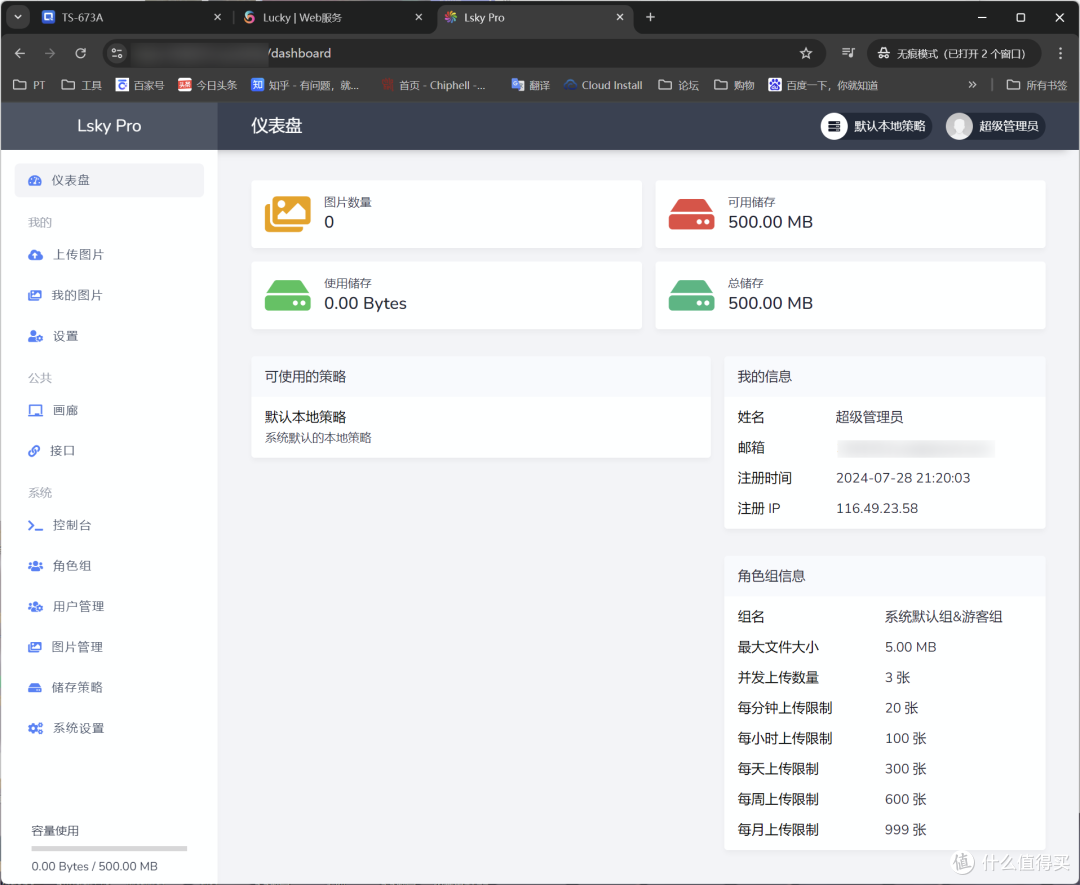Open the 仪表盘 dashboard sidebar item

pyautogui.click(x=109, y=180)
